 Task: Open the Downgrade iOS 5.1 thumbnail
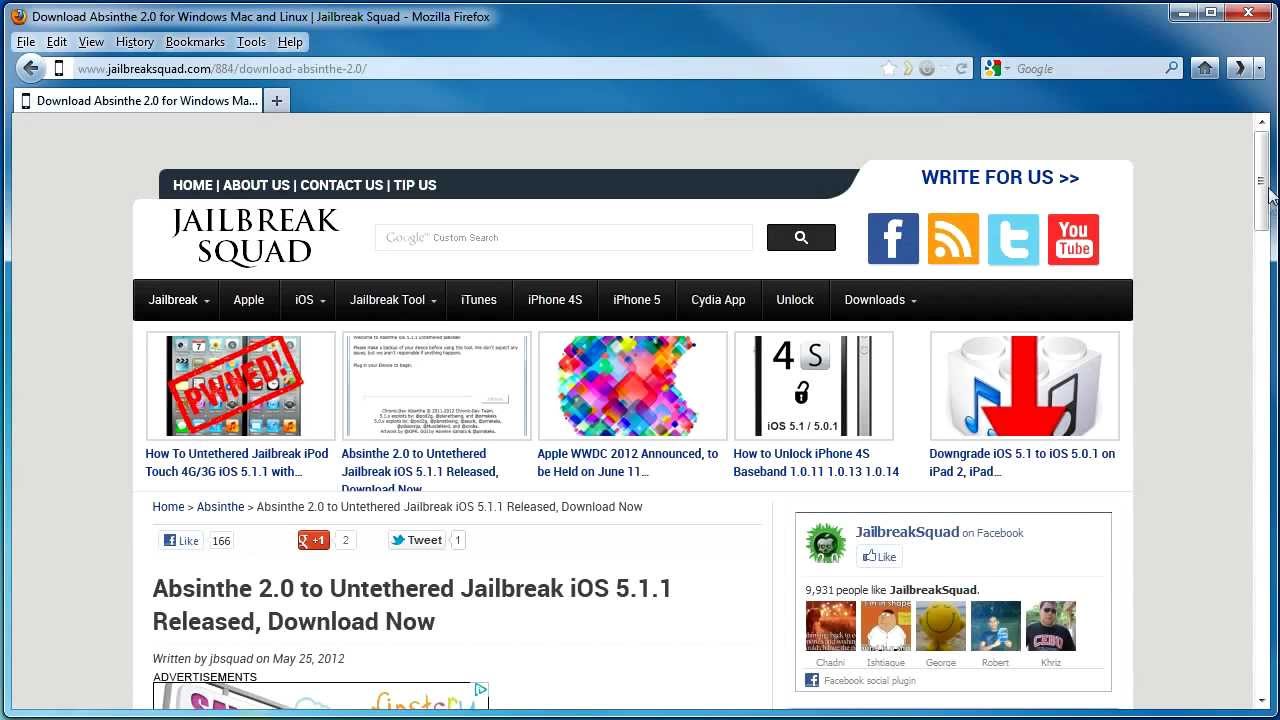coord(1025,386)
